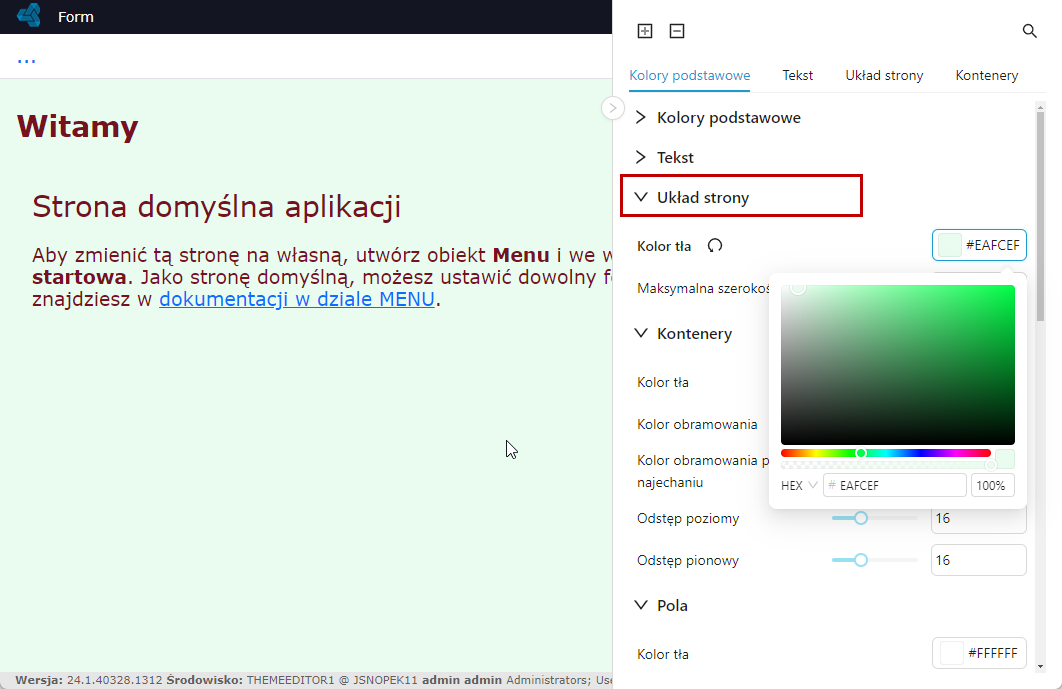The width and height of the screenshot is (1062, 689).
Task: Switch to Kolory podstawowe tab
Action: tap(689, 75)
